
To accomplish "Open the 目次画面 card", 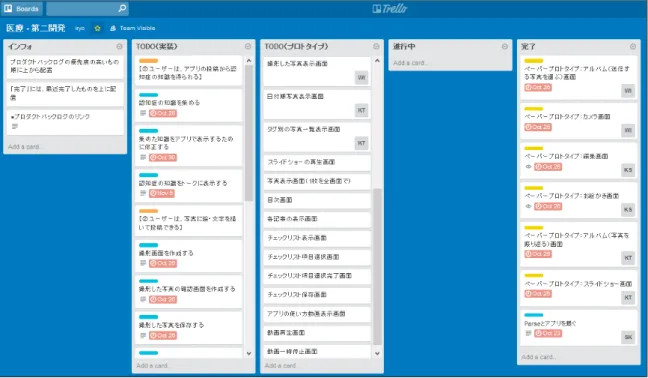I will (x=317, y=200).
